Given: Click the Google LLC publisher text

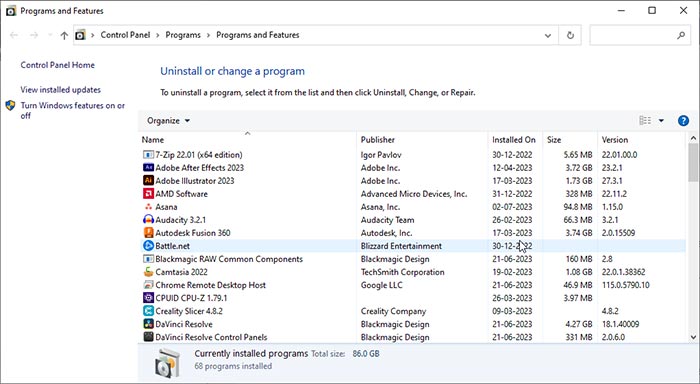Looking at the screenshot, I should 381,285.
